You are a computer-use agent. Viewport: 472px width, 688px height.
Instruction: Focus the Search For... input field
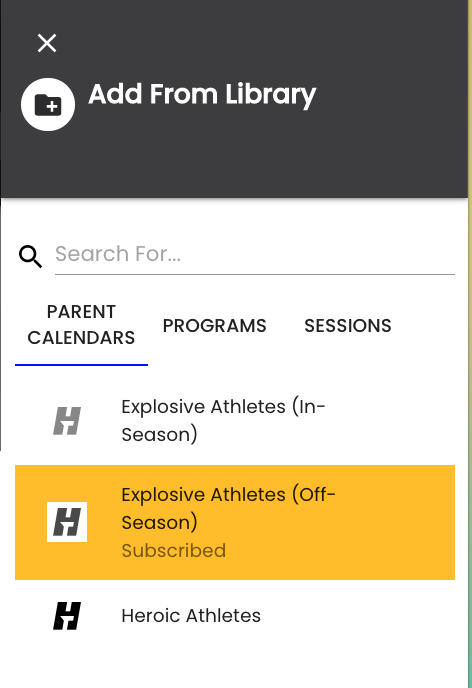255,254
